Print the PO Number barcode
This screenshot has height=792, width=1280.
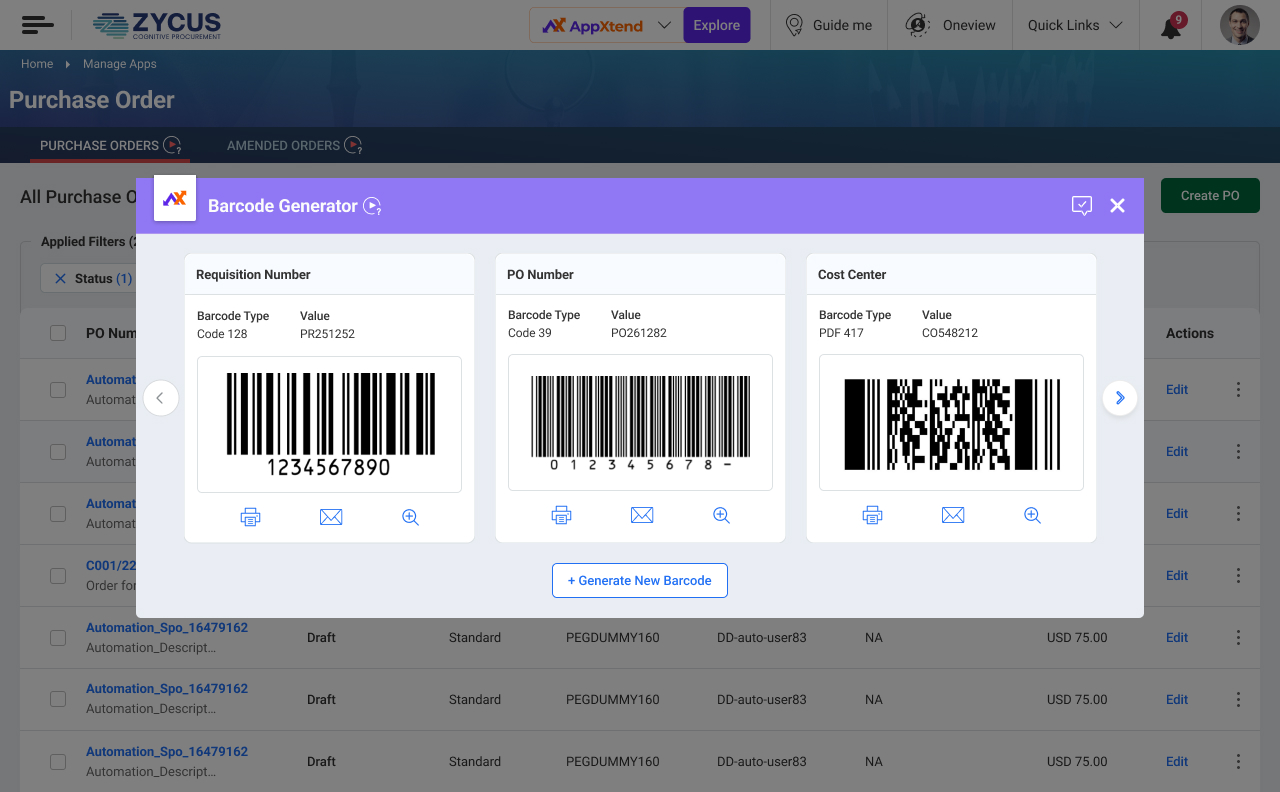point(561,515)
